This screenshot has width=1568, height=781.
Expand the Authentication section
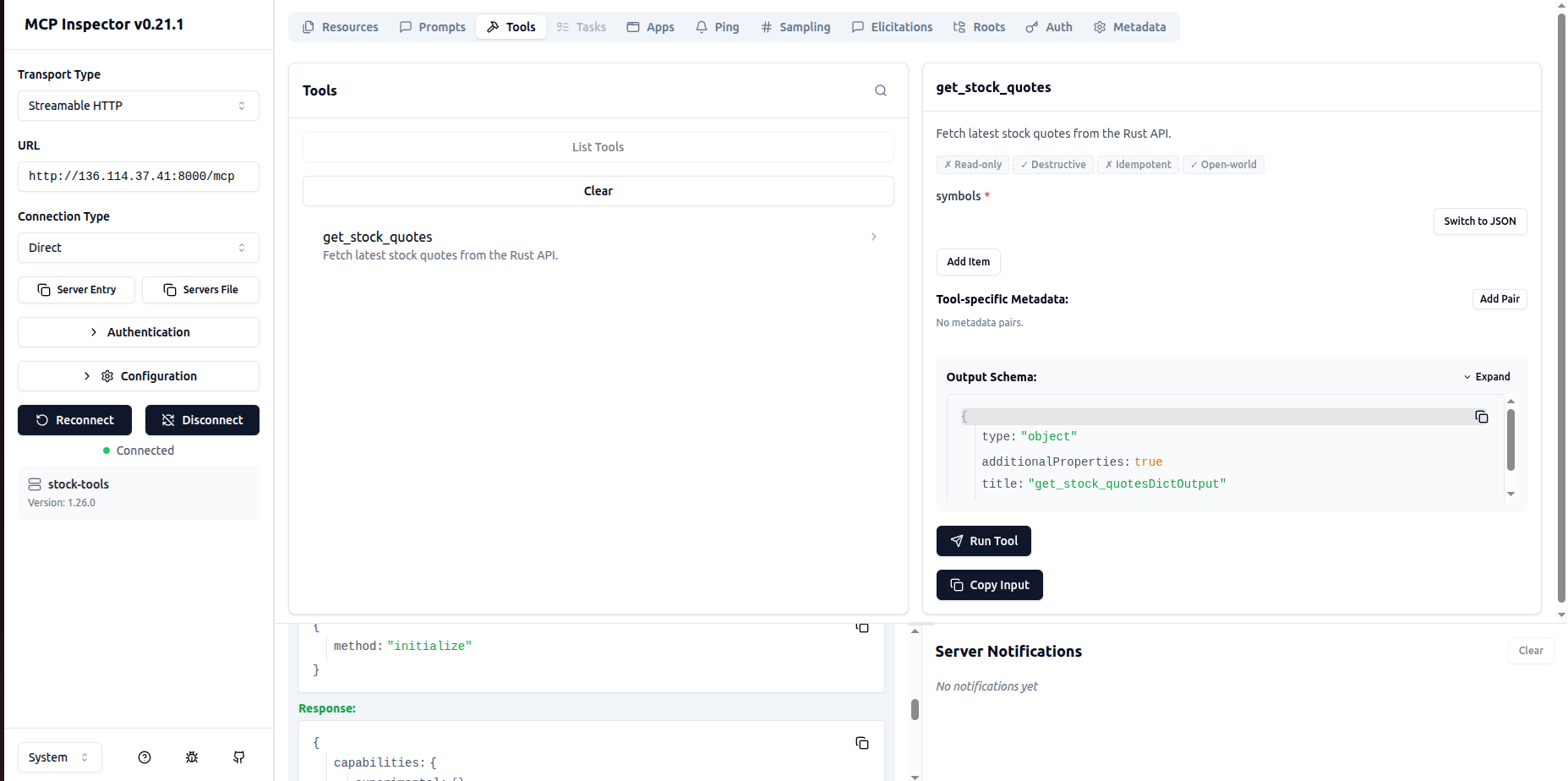[x=138, y=332]
